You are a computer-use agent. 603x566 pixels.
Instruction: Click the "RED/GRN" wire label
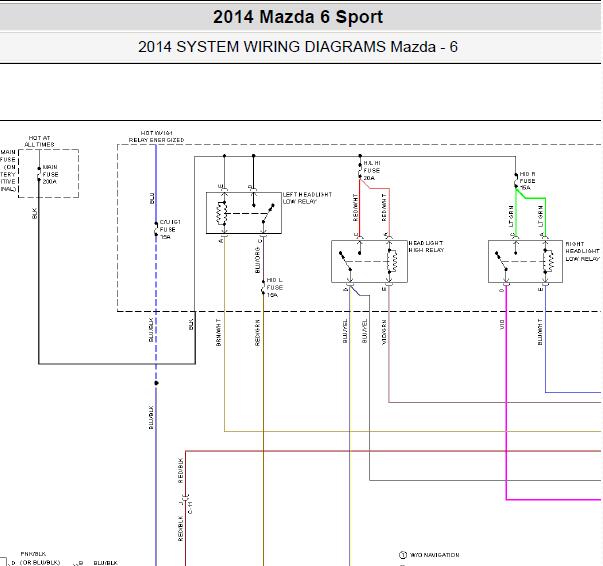click(258, 332)
